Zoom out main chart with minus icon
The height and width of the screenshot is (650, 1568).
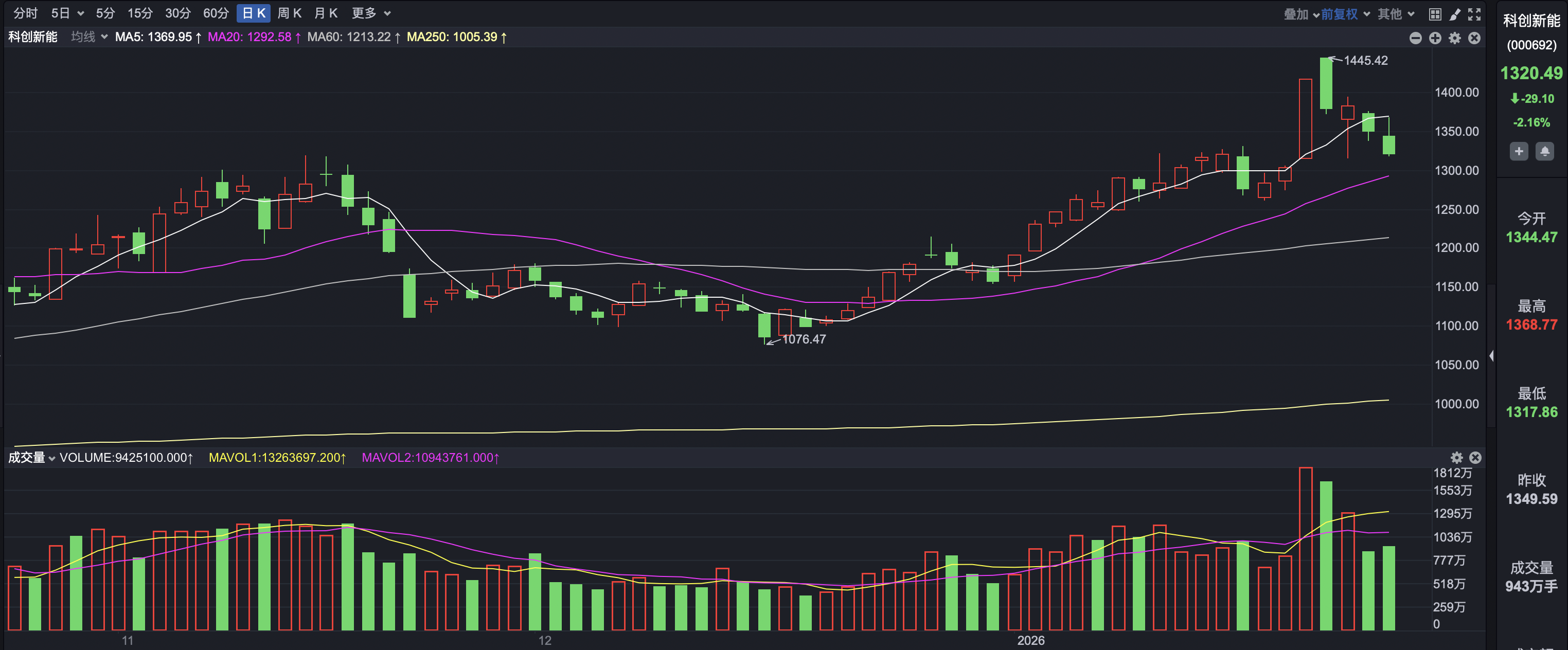pos(1415,38)
